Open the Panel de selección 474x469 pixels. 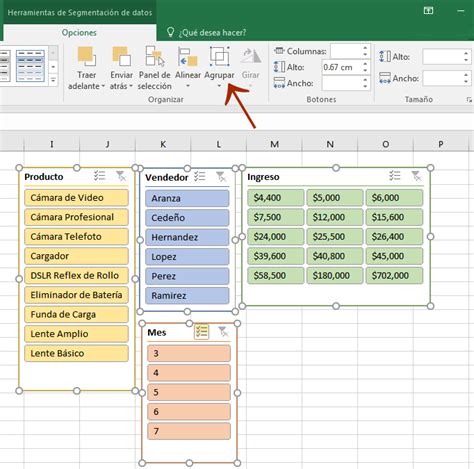155,68
